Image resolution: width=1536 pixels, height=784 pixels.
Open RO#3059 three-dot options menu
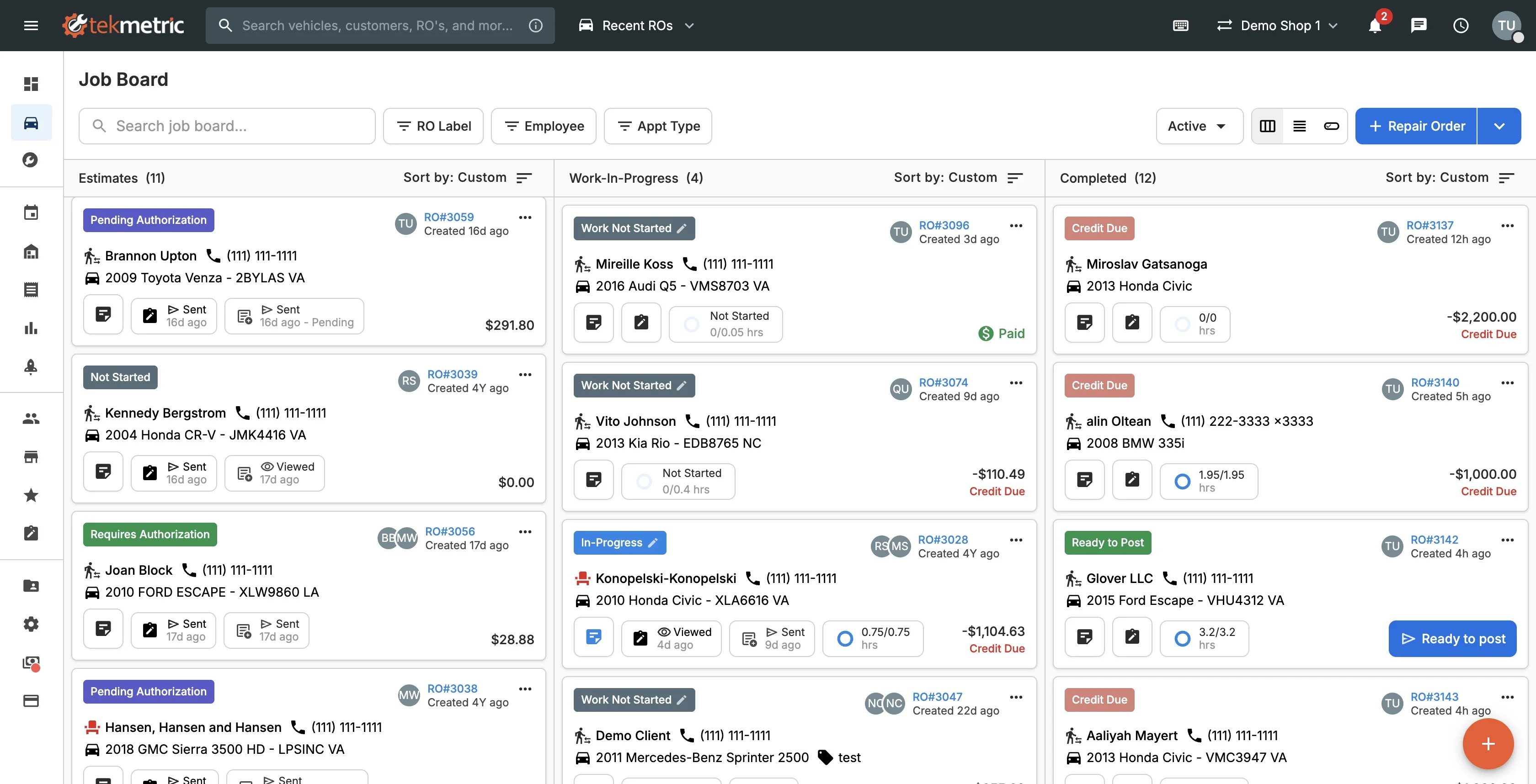click(x=525, y=217)
